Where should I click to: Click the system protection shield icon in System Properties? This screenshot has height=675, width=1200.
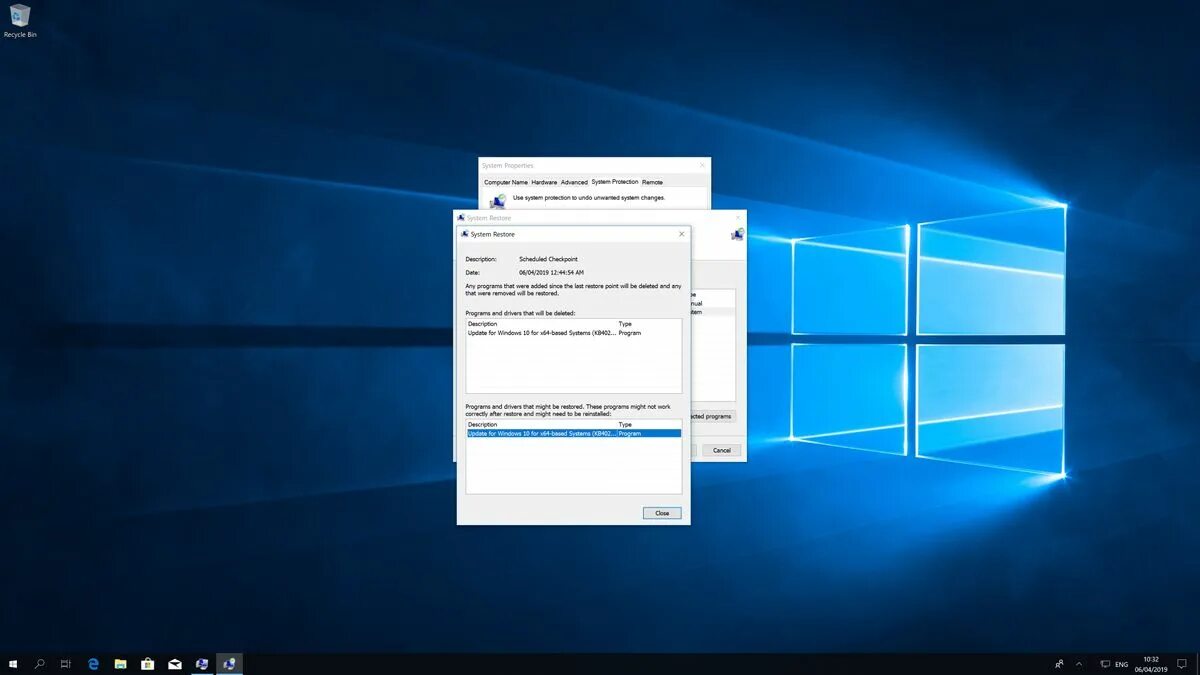tap(497, 200)
